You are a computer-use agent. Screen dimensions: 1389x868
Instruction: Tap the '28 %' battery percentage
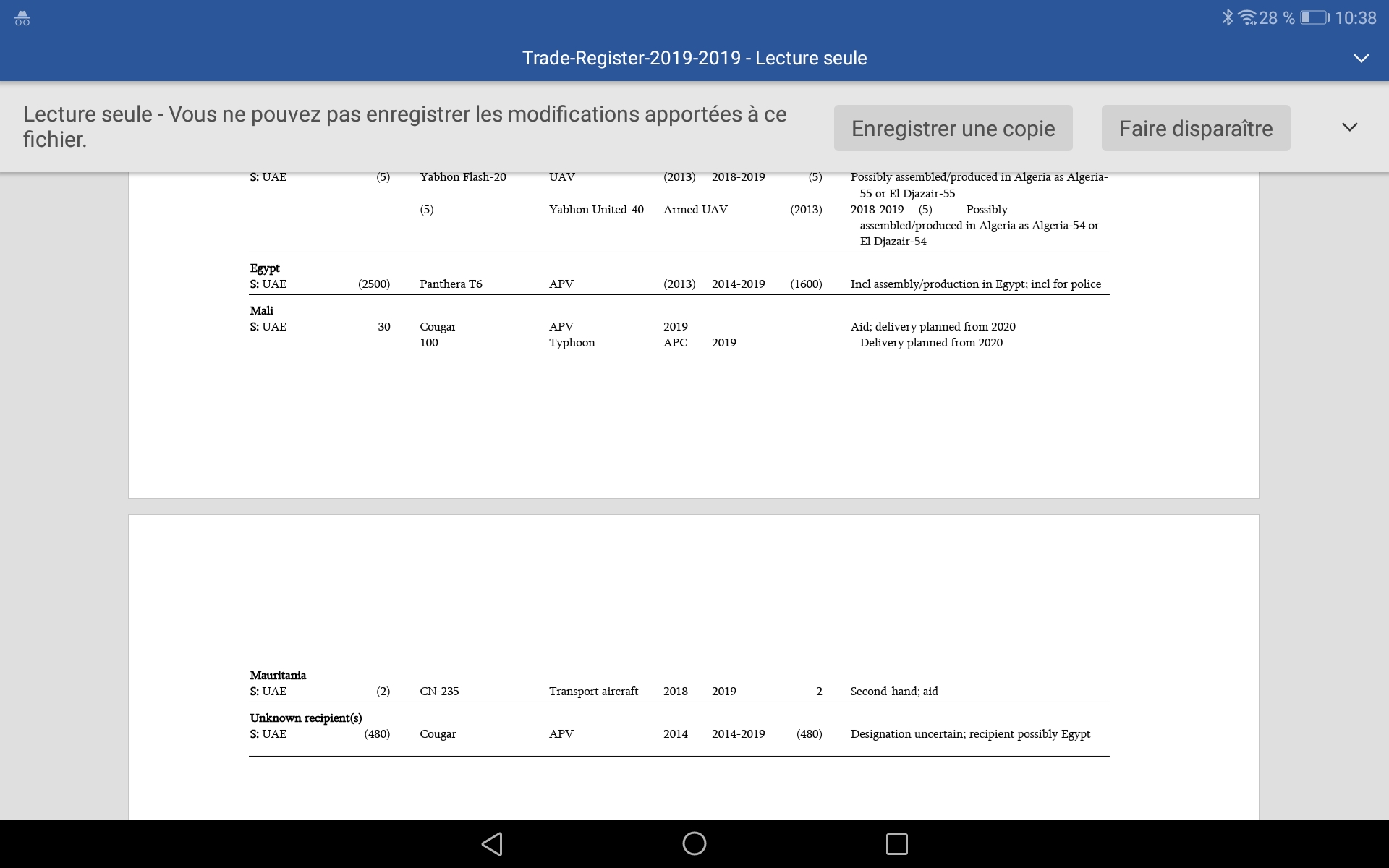(1277, 18)
